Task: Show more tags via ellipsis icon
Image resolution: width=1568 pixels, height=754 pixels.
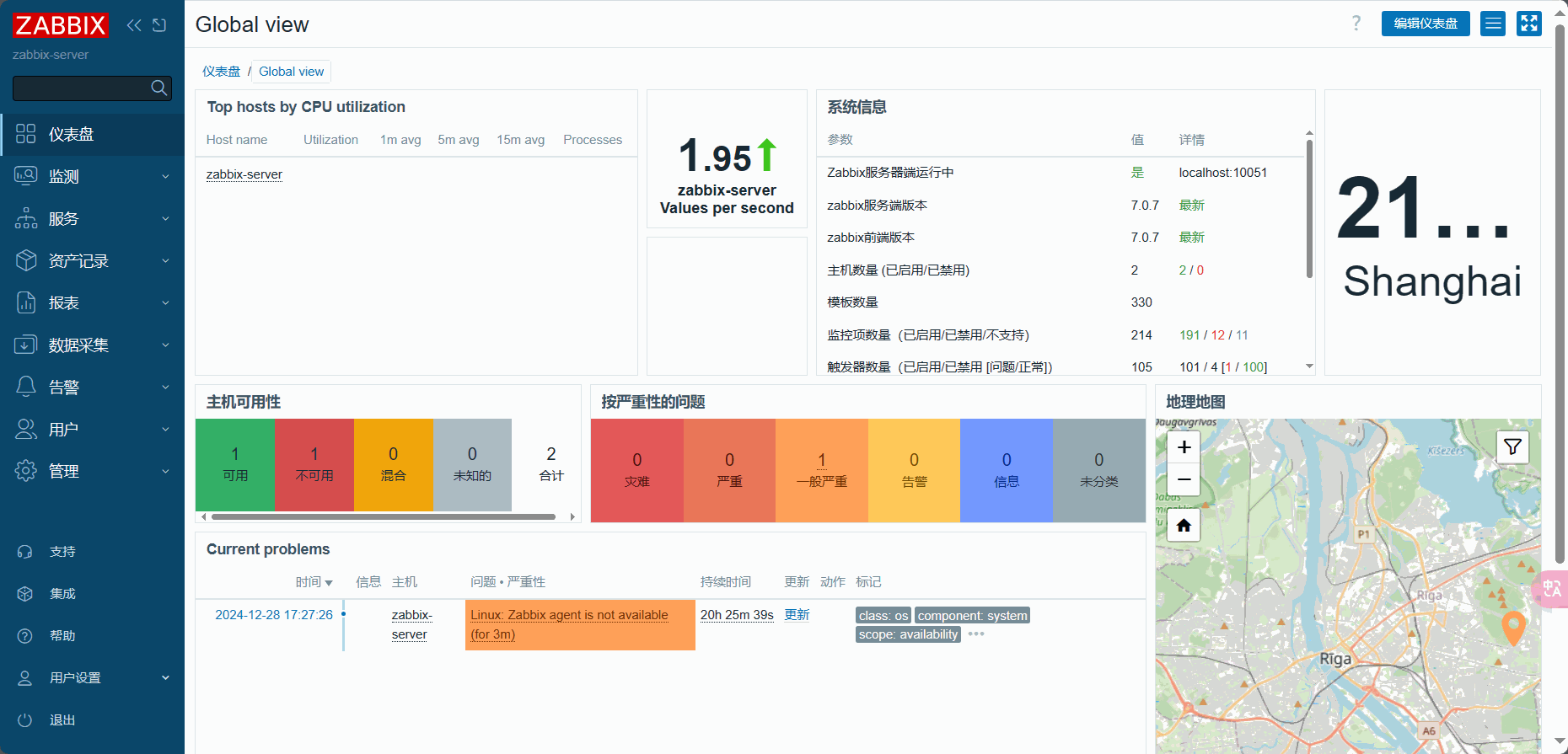Action: [976, 634]
